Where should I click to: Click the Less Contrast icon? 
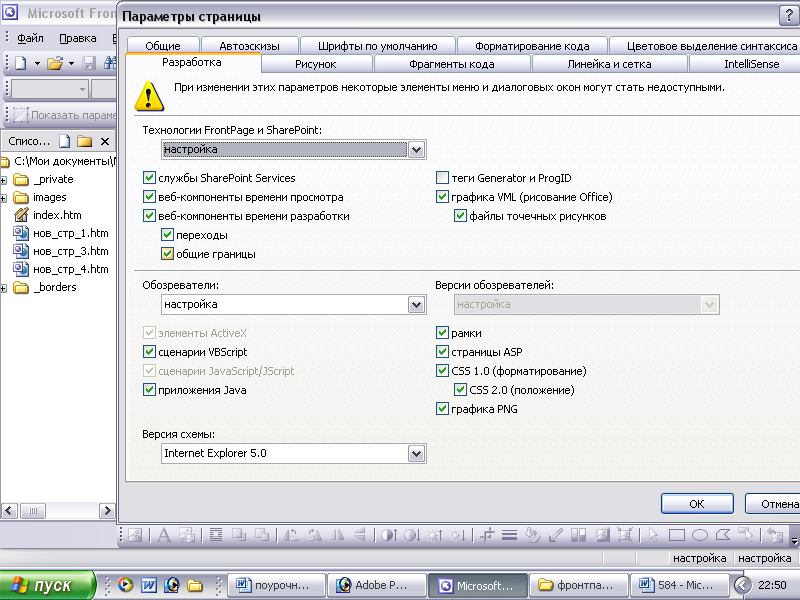tap(412, 535)
